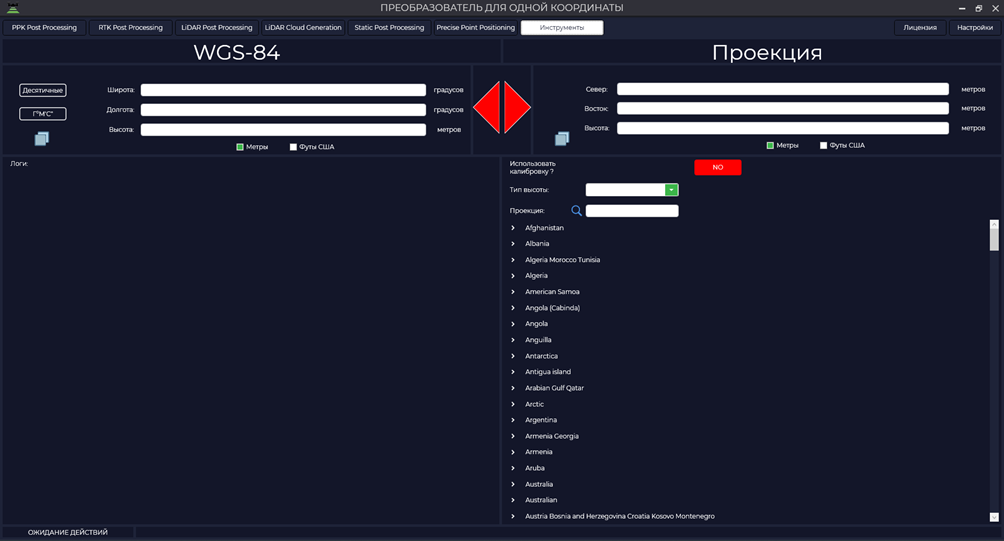Open the Тип высоты dropdown
The width and height of the screenshot is (1004, 541).
[x=671, y=190]
